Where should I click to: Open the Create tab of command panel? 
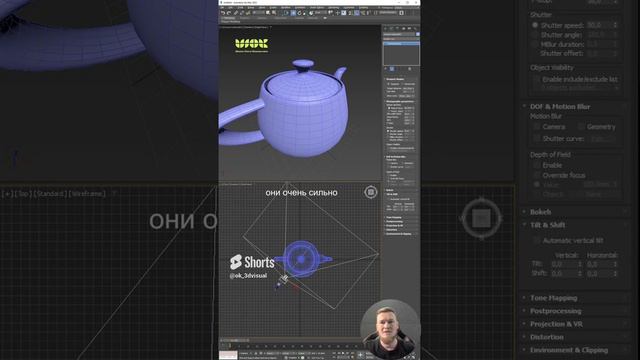point(385,29)
